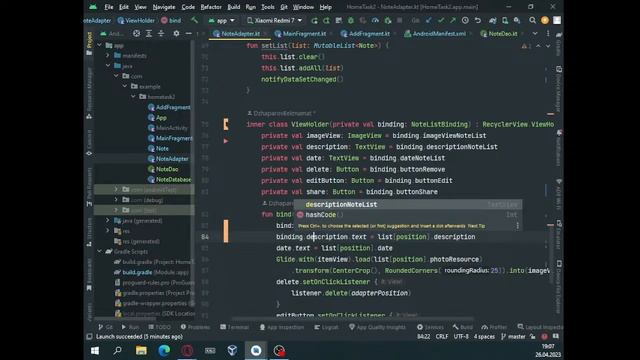
Task: Click the CRLF line separator entry
Action: click(x=442, y=337)
